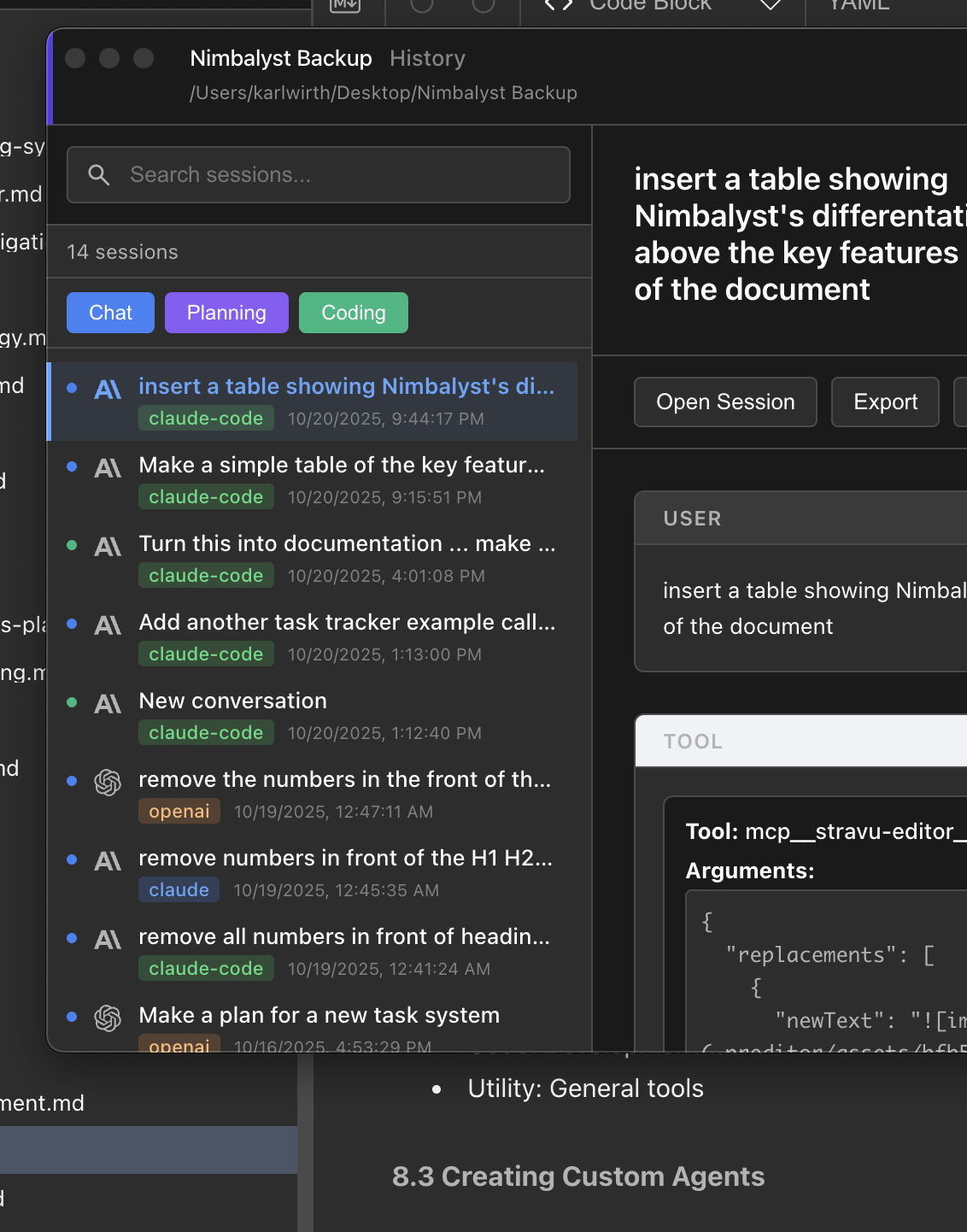
Task: Toggle the Planning filter chip
Action: click(226, 313)
